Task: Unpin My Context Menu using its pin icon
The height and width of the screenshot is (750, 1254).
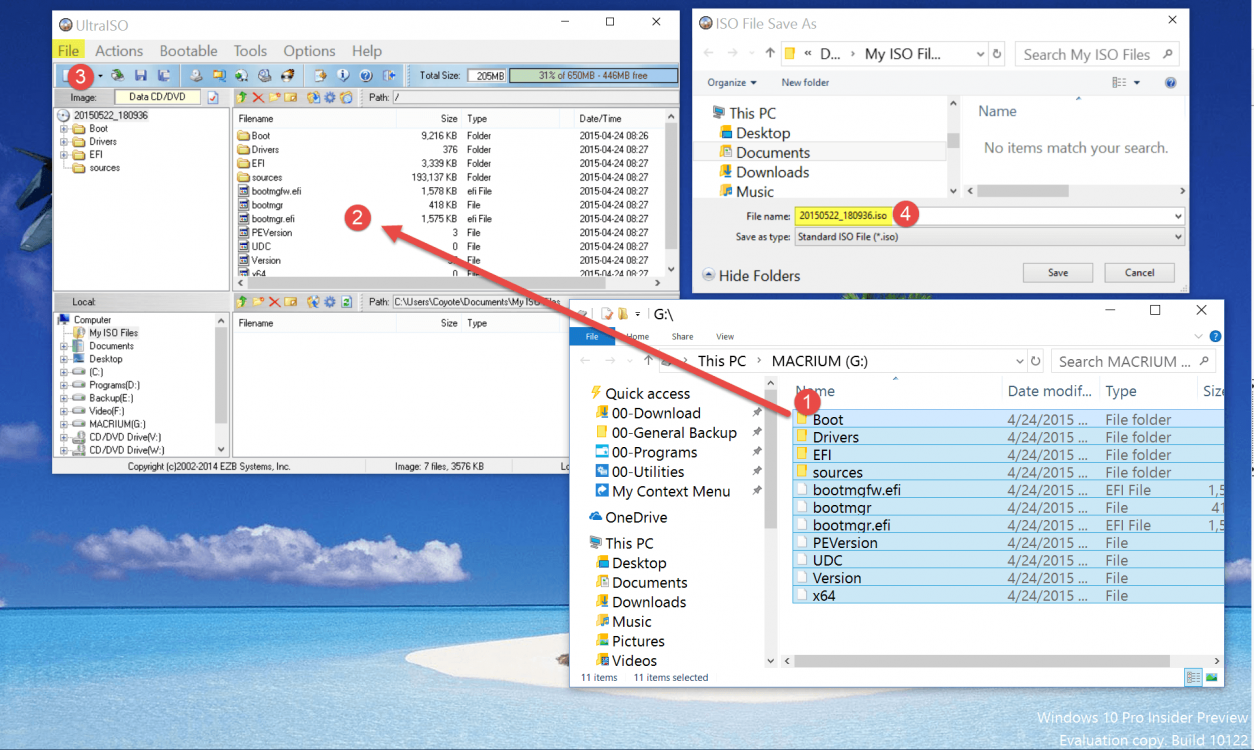Action: click(757, 491)
